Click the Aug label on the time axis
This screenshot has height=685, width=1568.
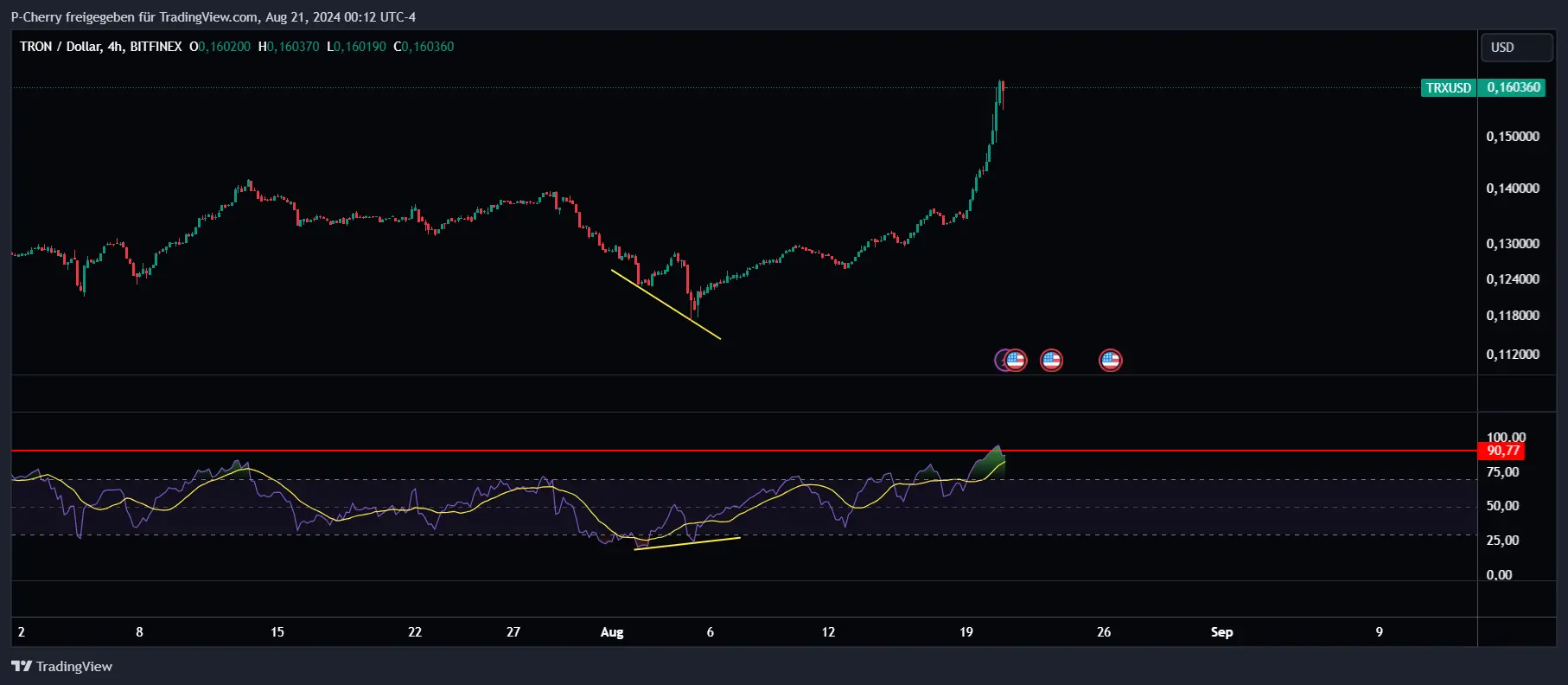pos(612,632)
